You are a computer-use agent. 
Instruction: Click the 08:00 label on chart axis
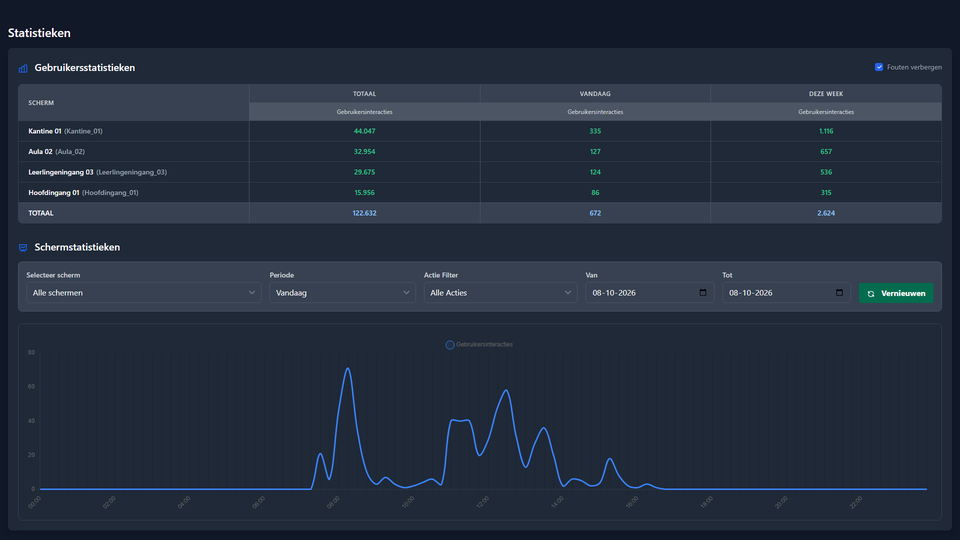(333, 502)
